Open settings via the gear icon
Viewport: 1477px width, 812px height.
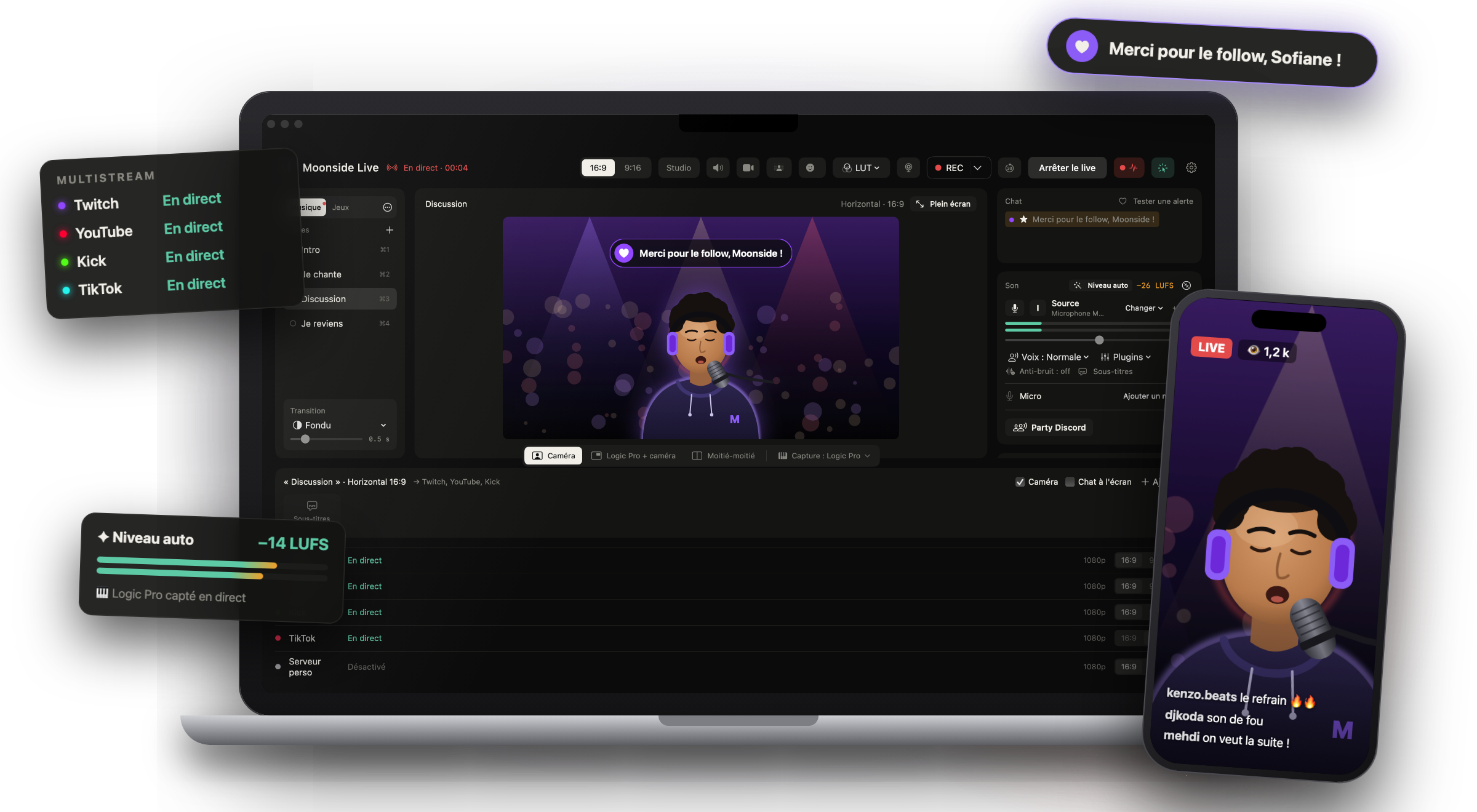pyautogui.click(x=1191, y=168)
